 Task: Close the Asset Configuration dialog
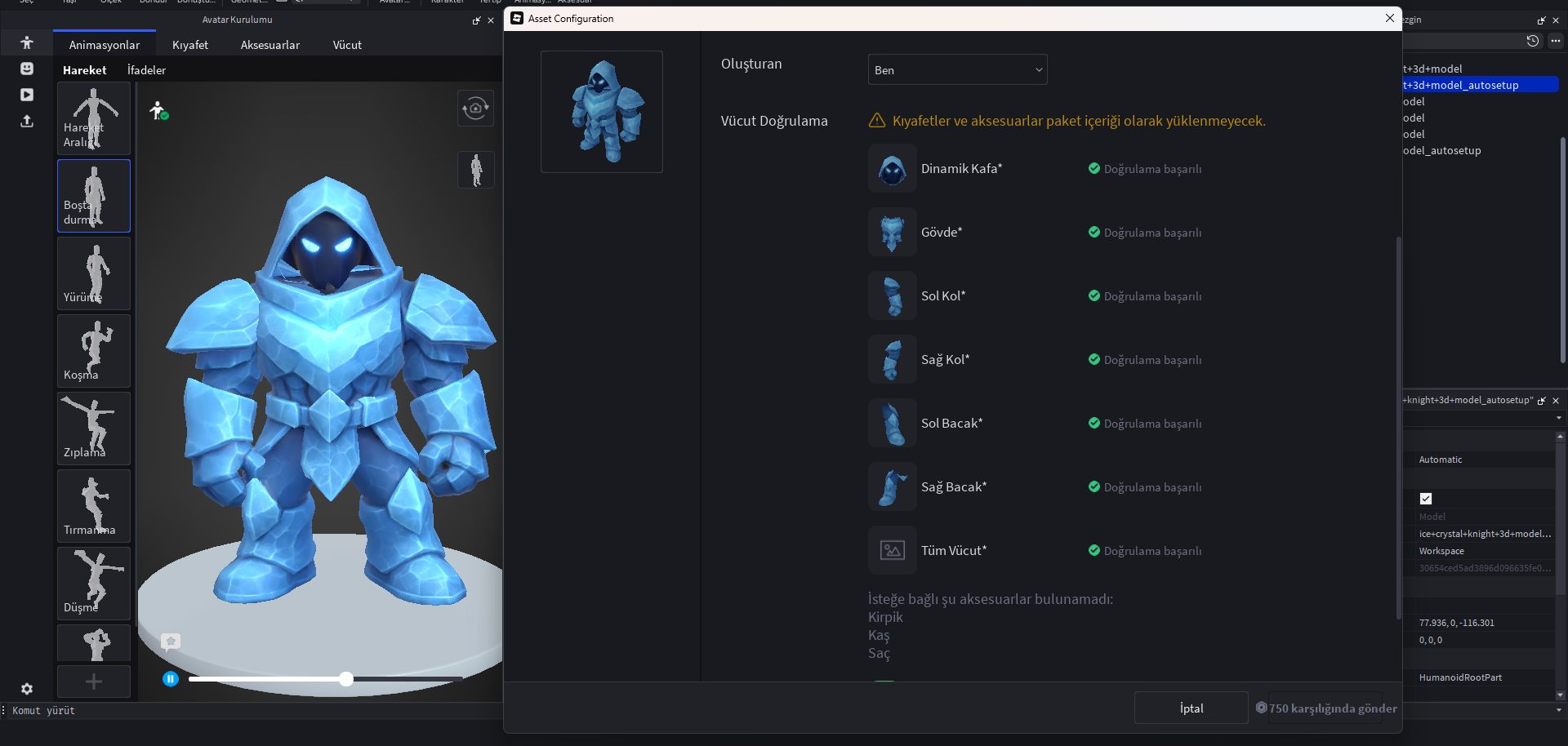[1390, 18]
